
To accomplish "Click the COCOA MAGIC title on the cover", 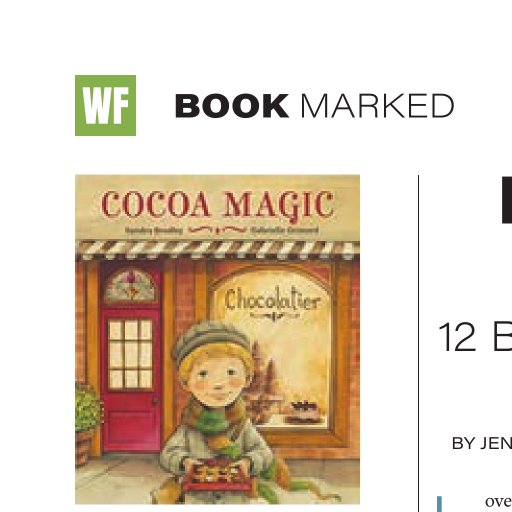I will (x=217, y=205).
